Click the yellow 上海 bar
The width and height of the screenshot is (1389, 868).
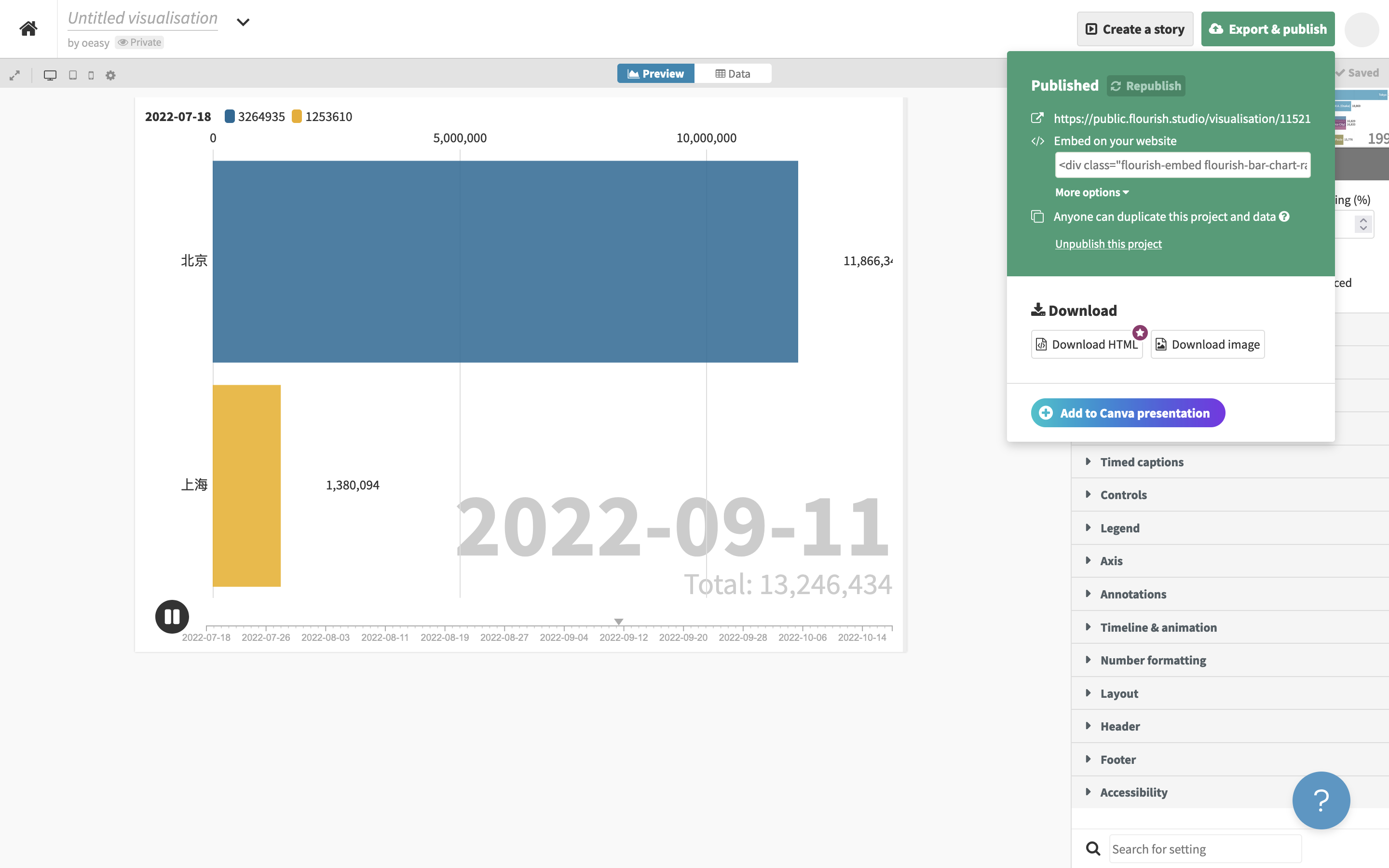point(247,486)
